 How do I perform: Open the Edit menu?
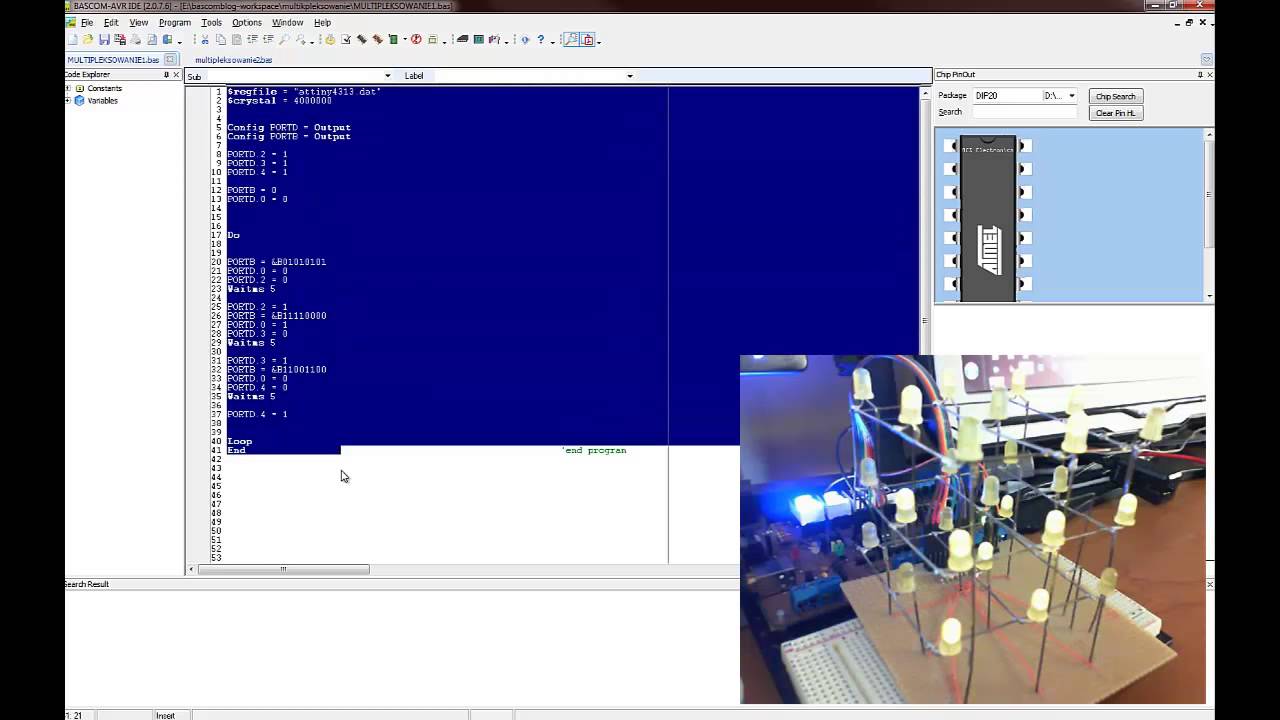coord(111,22)
